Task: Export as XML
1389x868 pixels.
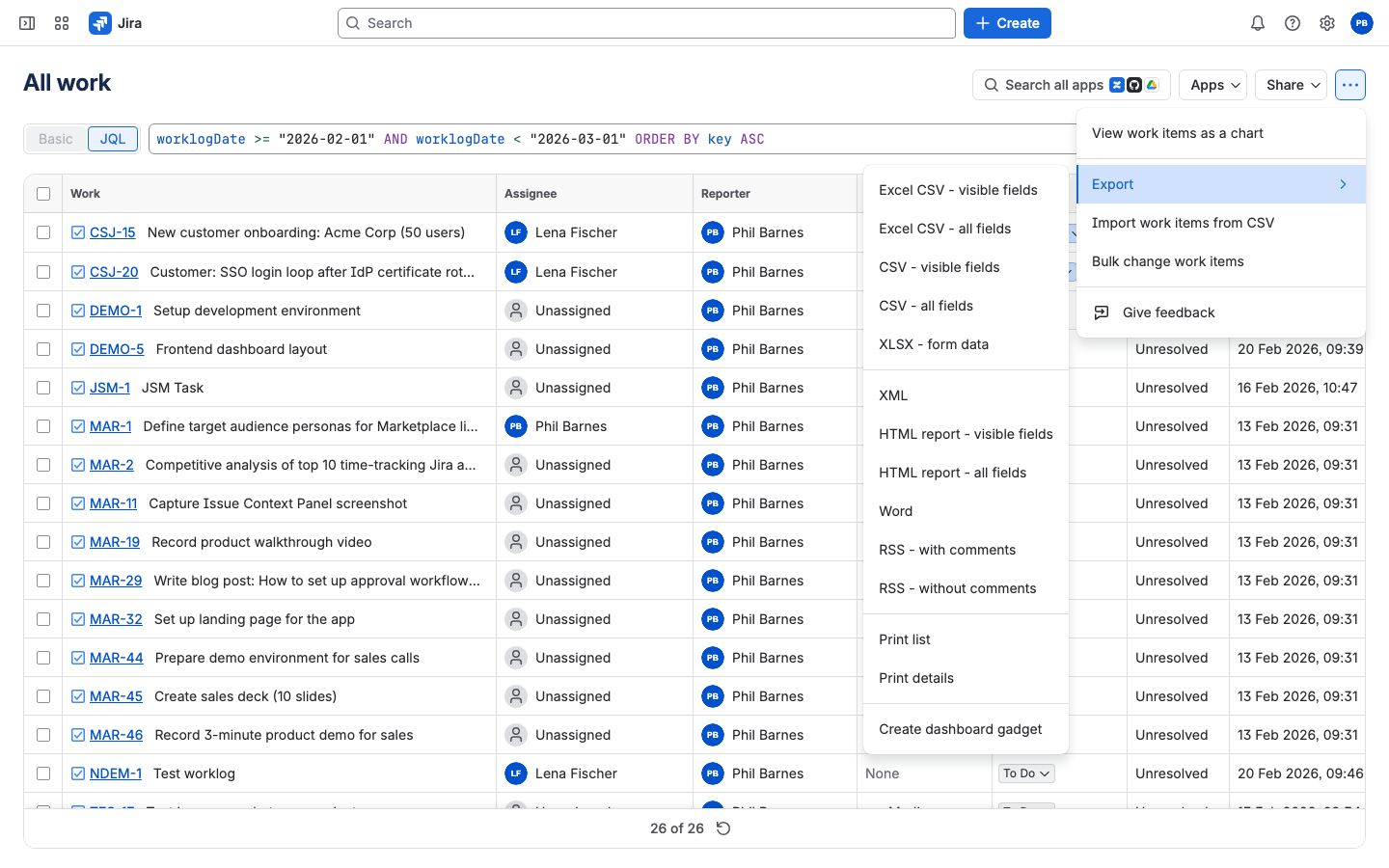Action: (967, 395)
